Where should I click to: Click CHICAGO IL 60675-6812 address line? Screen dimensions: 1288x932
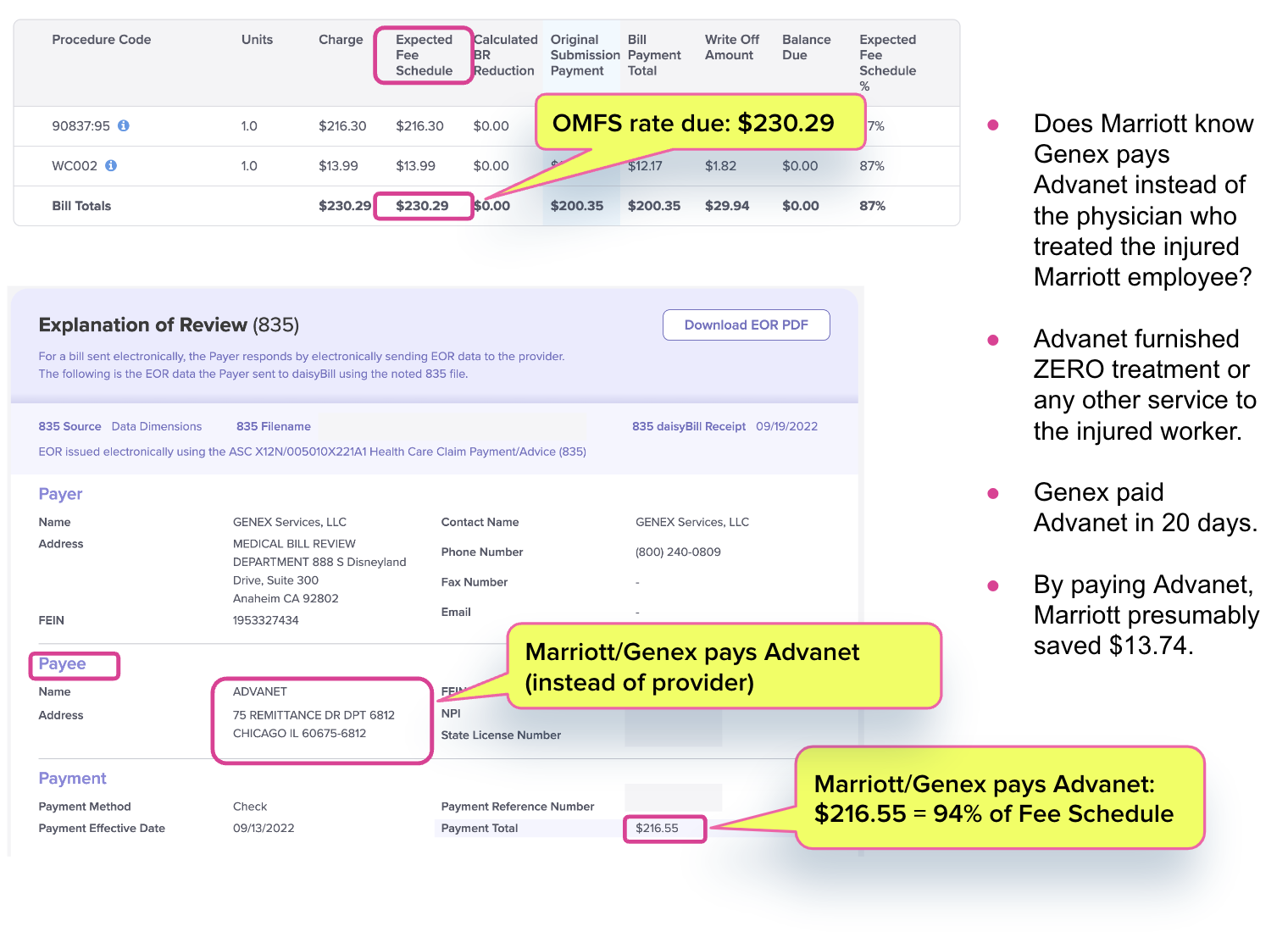click(299, 733)
